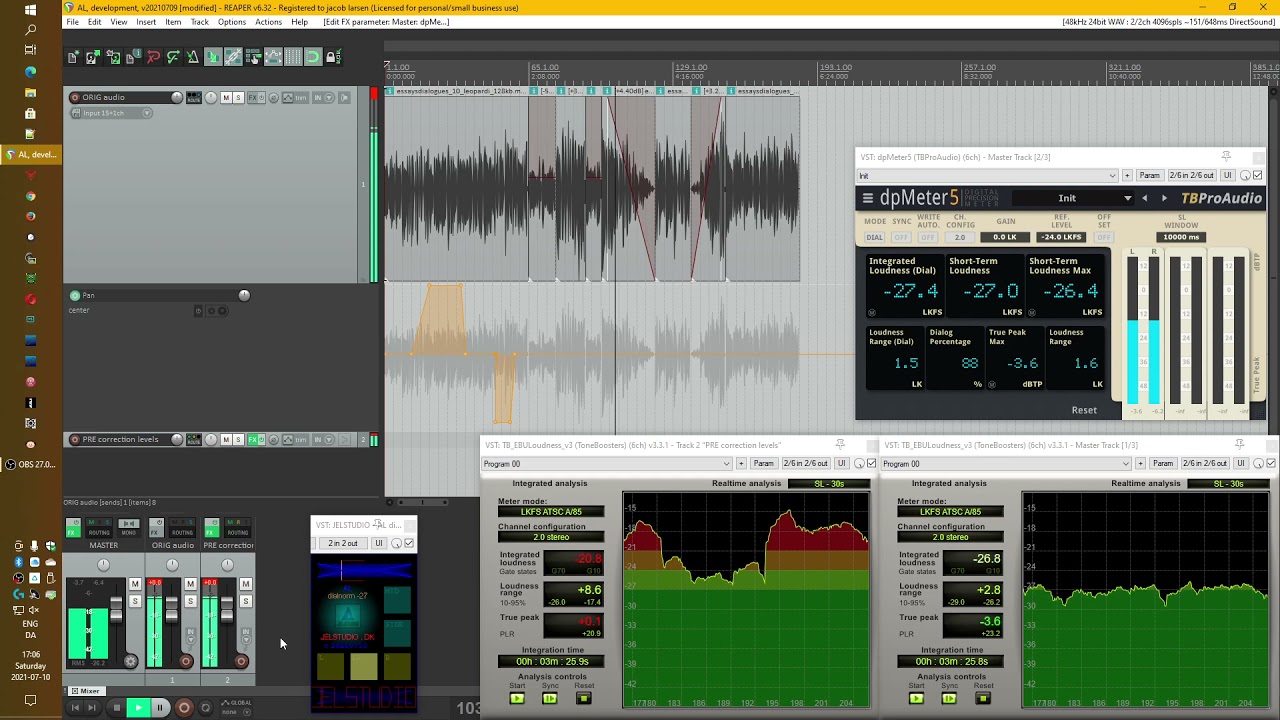Click the DIAL mode button in dpMeter5
Image resolution: width=1280 pixels, height=720 pixels.
pos(875,238)
